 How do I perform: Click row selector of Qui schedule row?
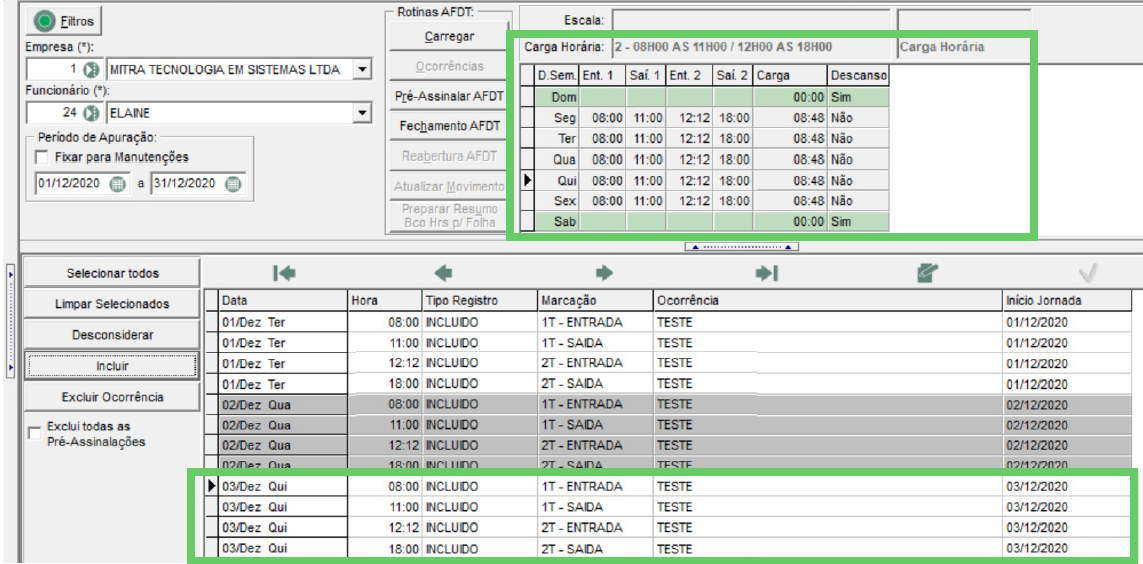point(527,179)
